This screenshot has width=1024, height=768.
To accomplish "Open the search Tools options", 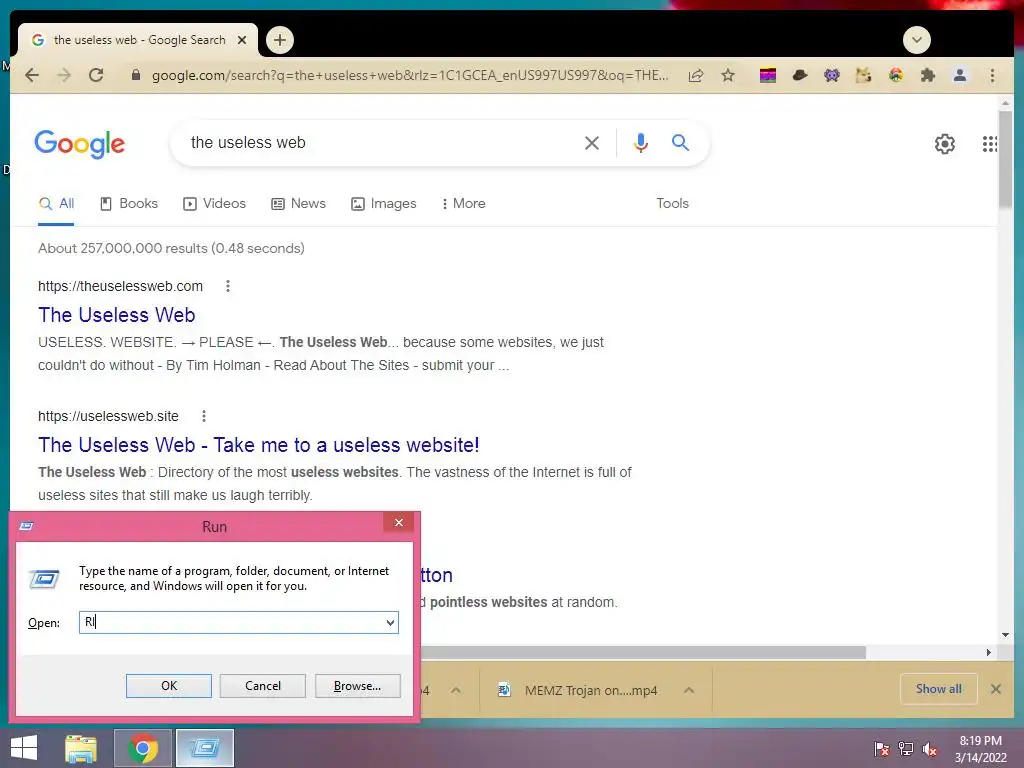I will coord(673,204).
